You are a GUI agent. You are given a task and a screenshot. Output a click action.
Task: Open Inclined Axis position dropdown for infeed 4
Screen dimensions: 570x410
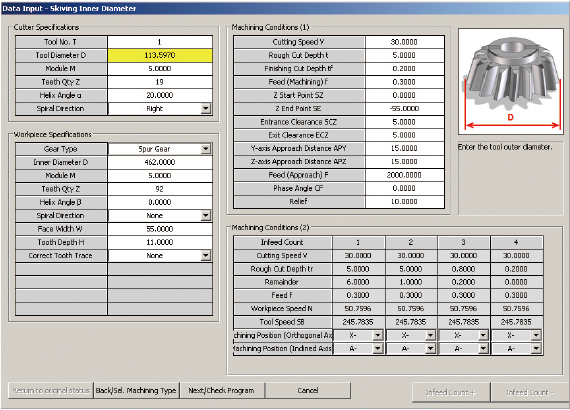coord(536,349)
